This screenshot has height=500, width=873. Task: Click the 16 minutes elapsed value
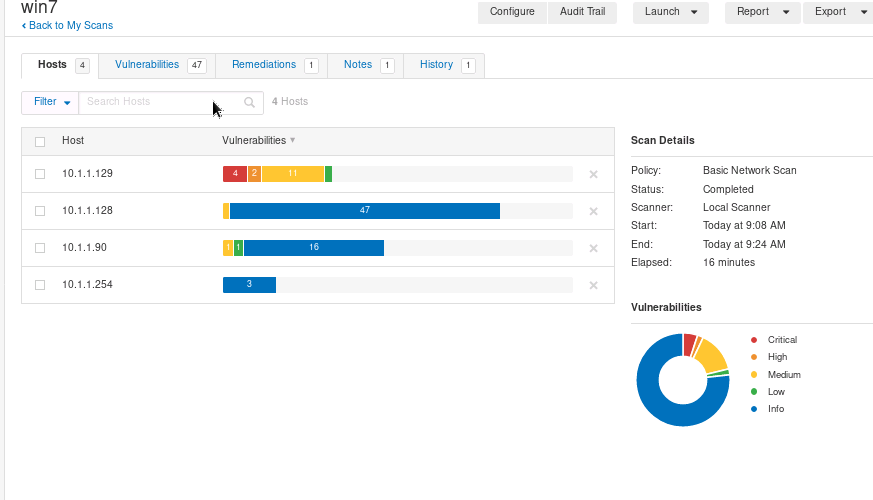[x=729, y=262]
